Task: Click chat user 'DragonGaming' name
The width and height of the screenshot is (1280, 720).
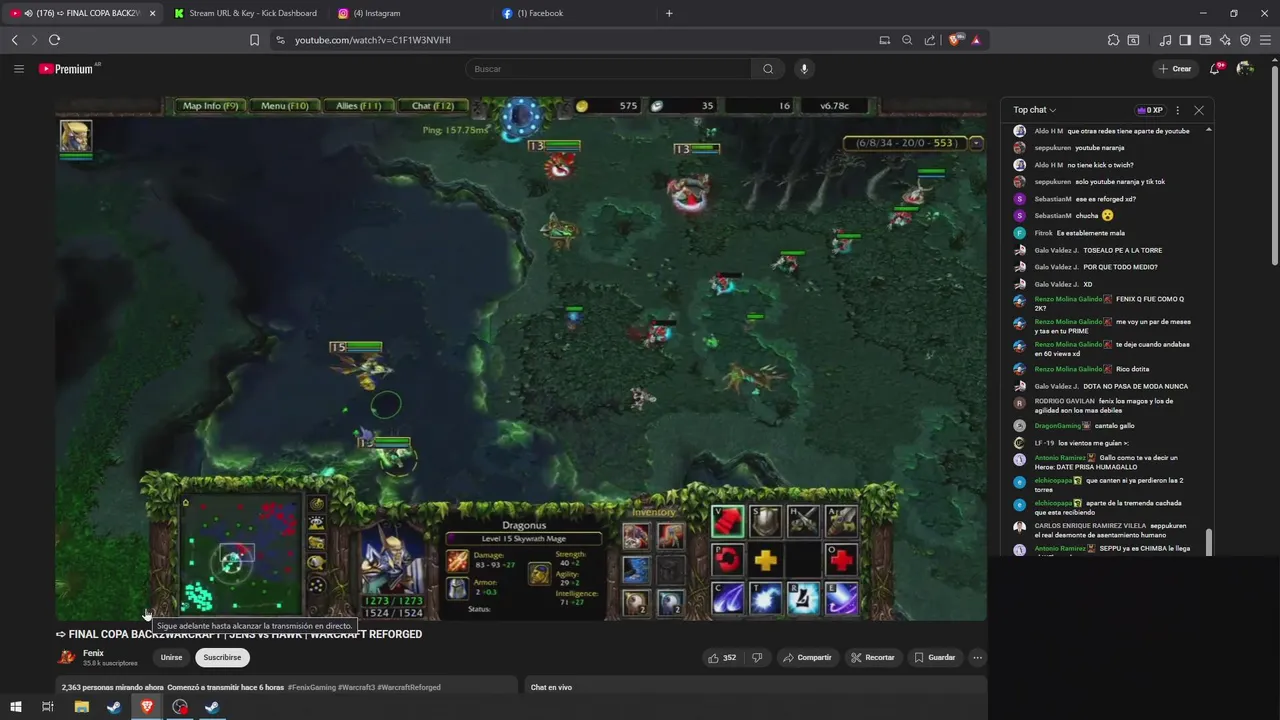Action: coord(1058,426)
